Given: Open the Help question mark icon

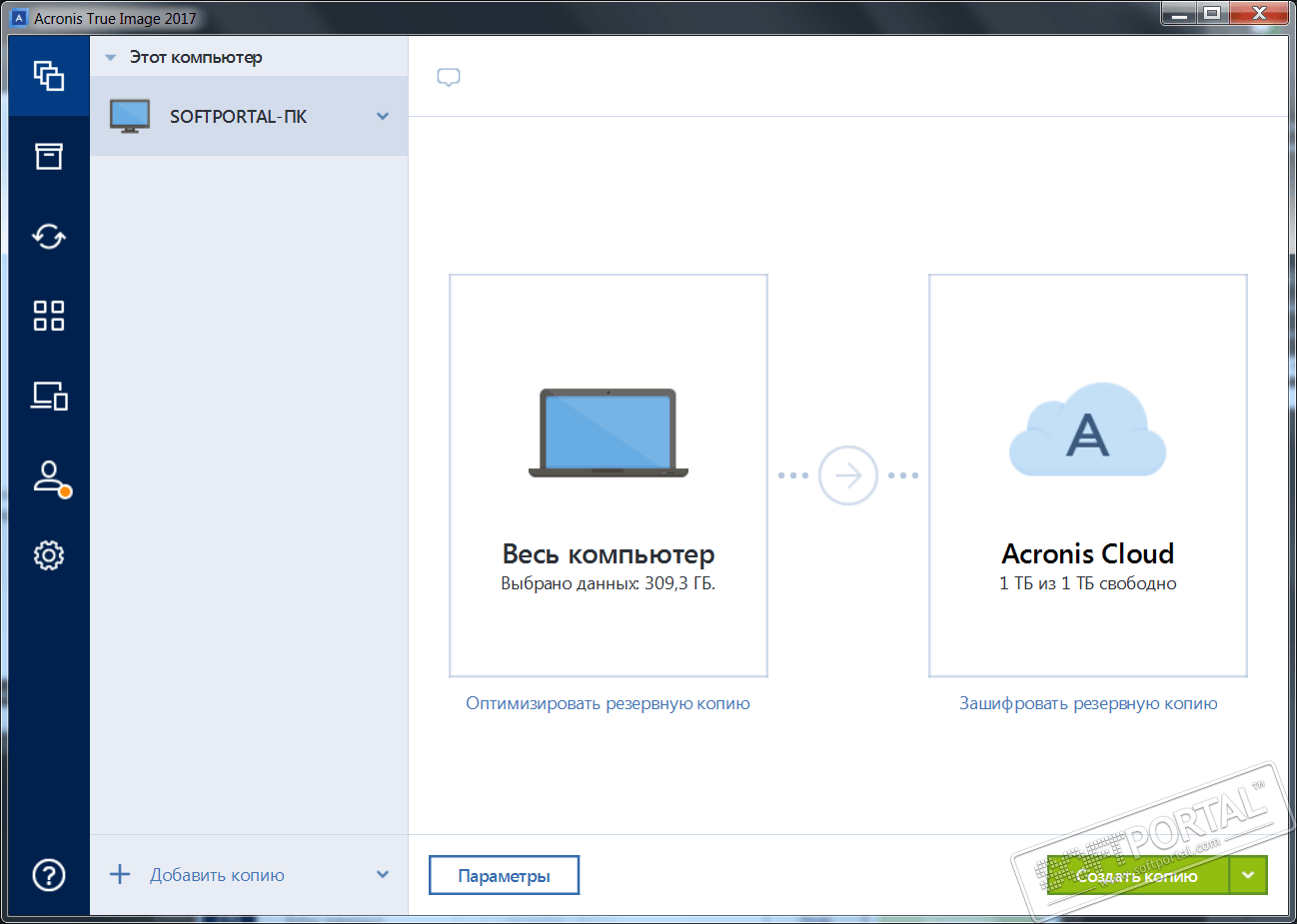Looking at the screenshot, I should click(48, 875).
